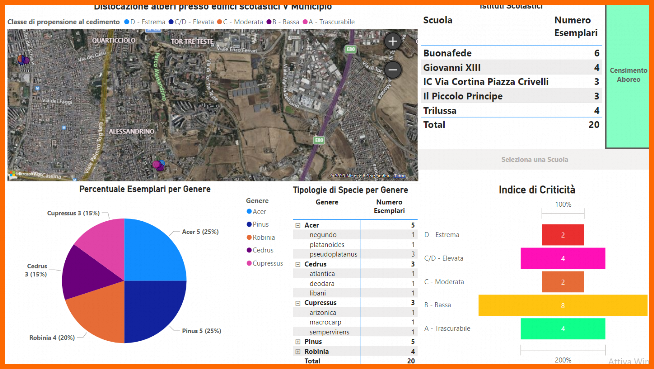Image resolution: width=654 pixels, height=369 pixels.
Task: Click A - Trascurabile in the map legend
Action: 329,22
